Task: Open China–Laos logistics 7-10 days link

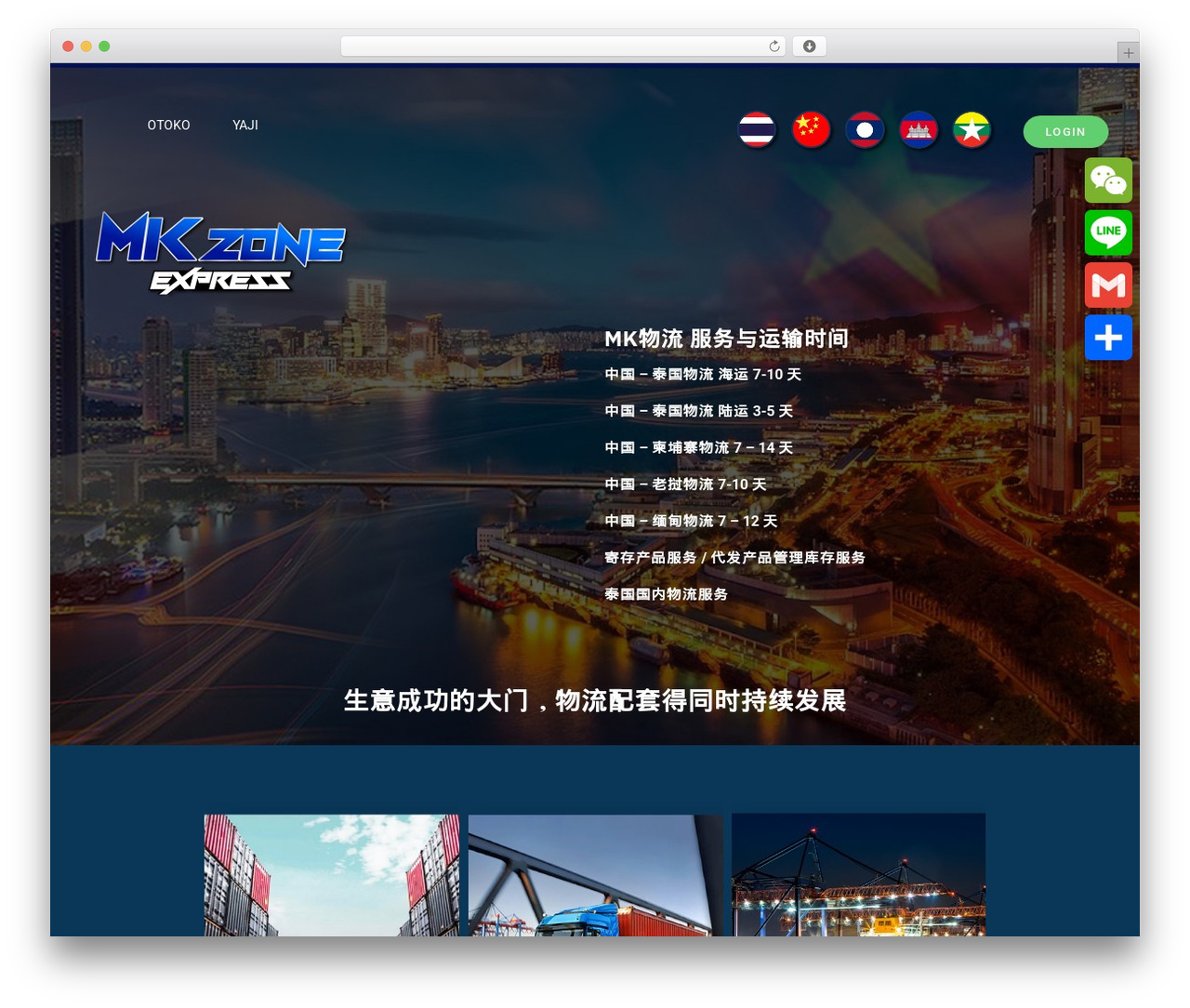Action: [686, 484]
